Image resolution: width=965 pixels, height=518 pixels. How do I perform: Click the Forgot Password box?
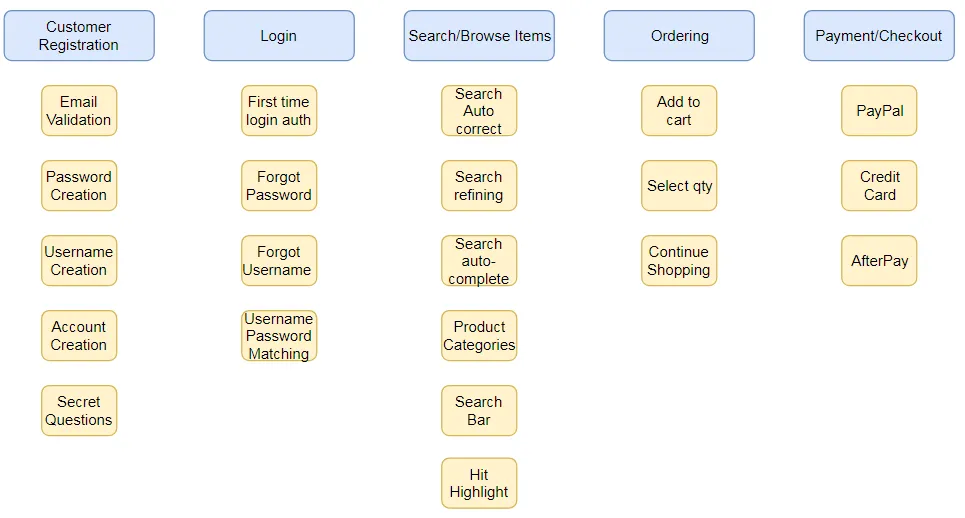tap(279, 186)
